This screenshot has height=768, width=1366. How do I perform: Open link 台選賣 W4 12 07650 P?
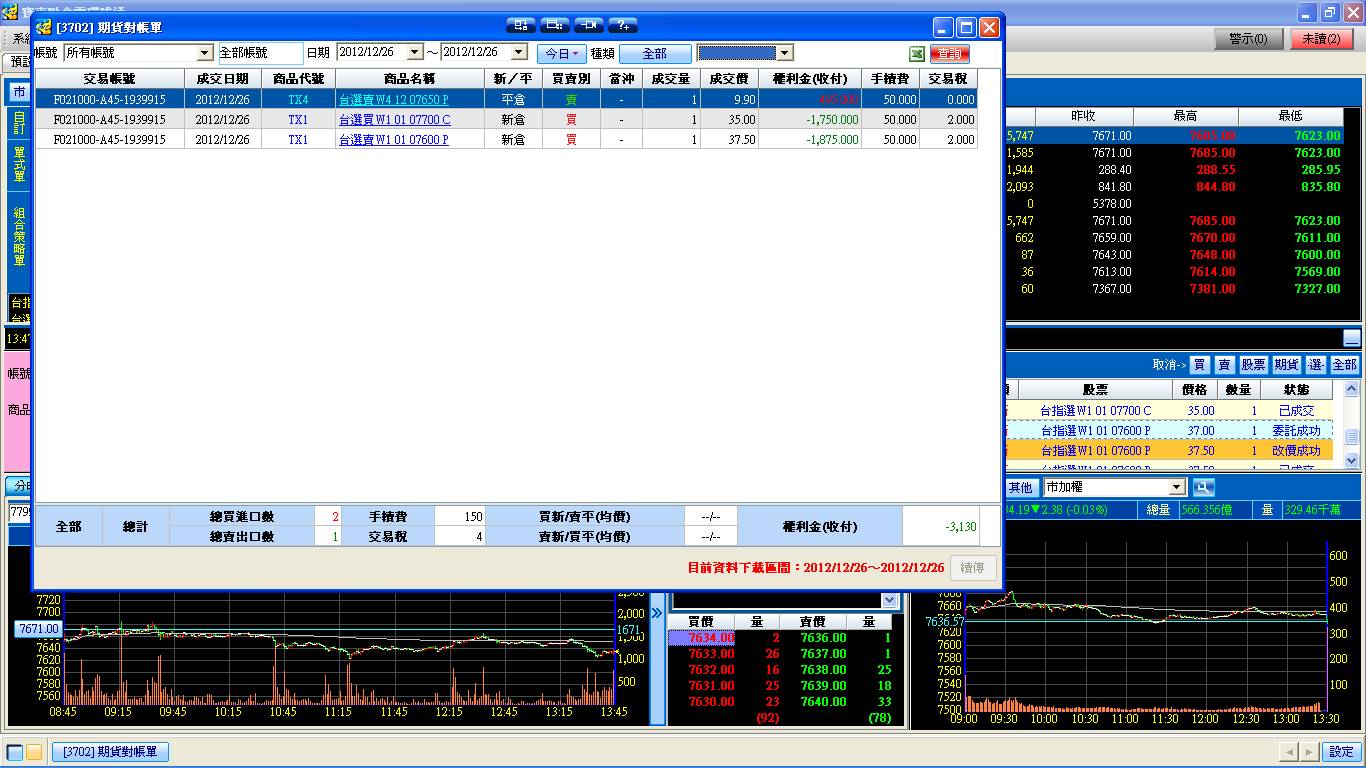(x=393, y=100)
